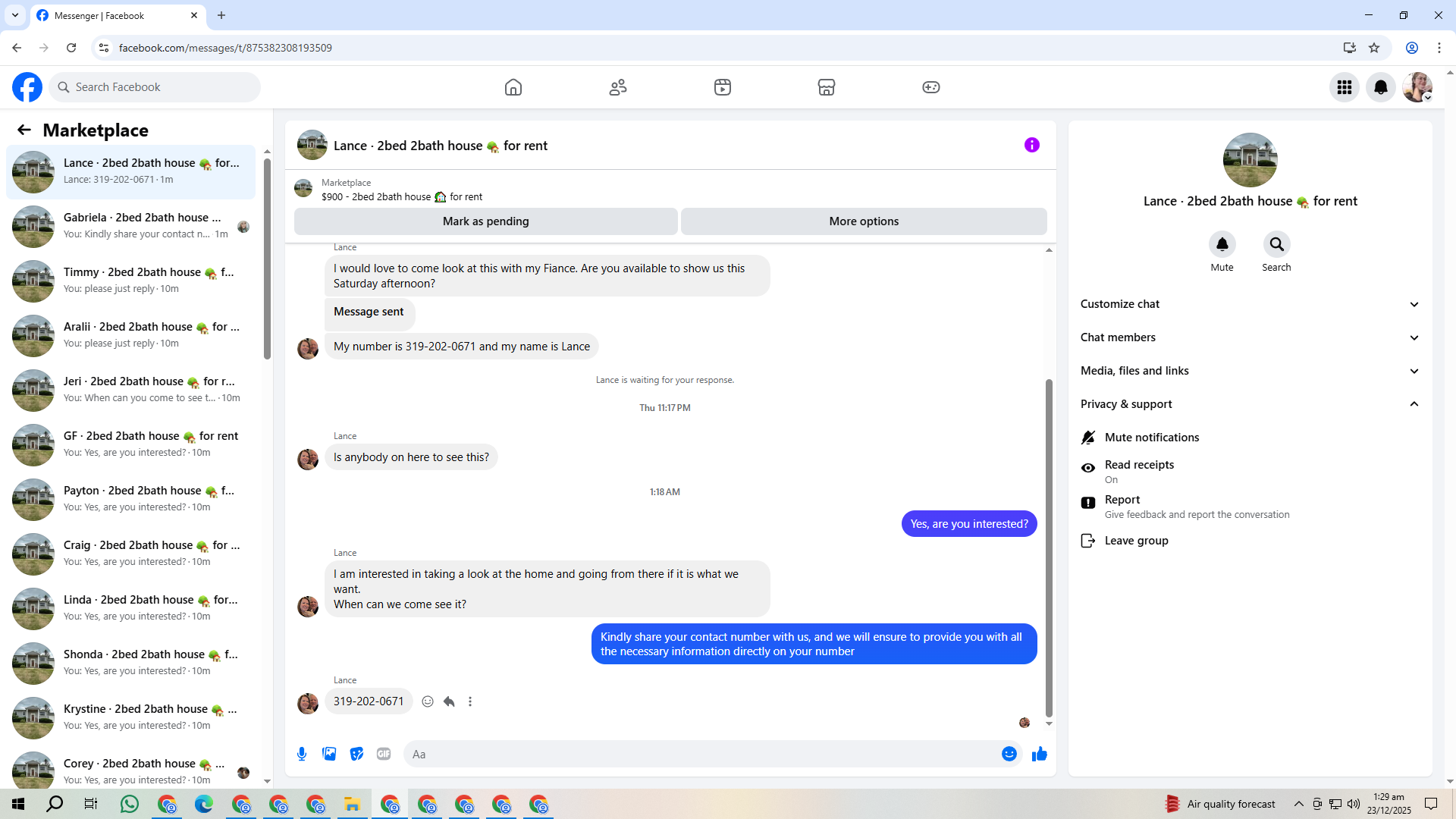1456x819 pixels.
Task: Attach a photo using the image icon
Action: tap(329, 754)
